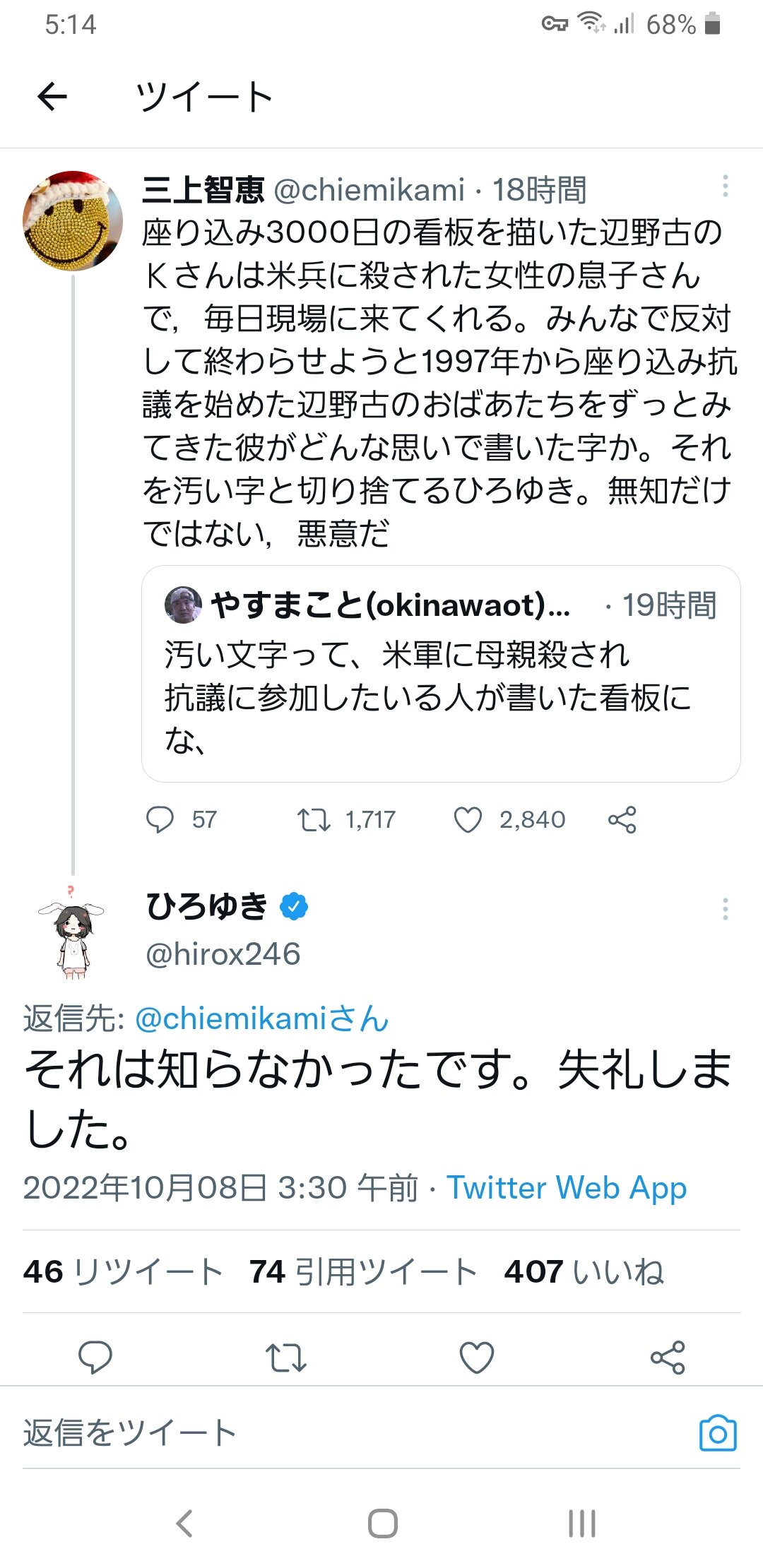Reply to 三上智恵's tweet with 57 replies
Image resolution: width=763 pixels, height=1568 pixels.
click(160, 820)
